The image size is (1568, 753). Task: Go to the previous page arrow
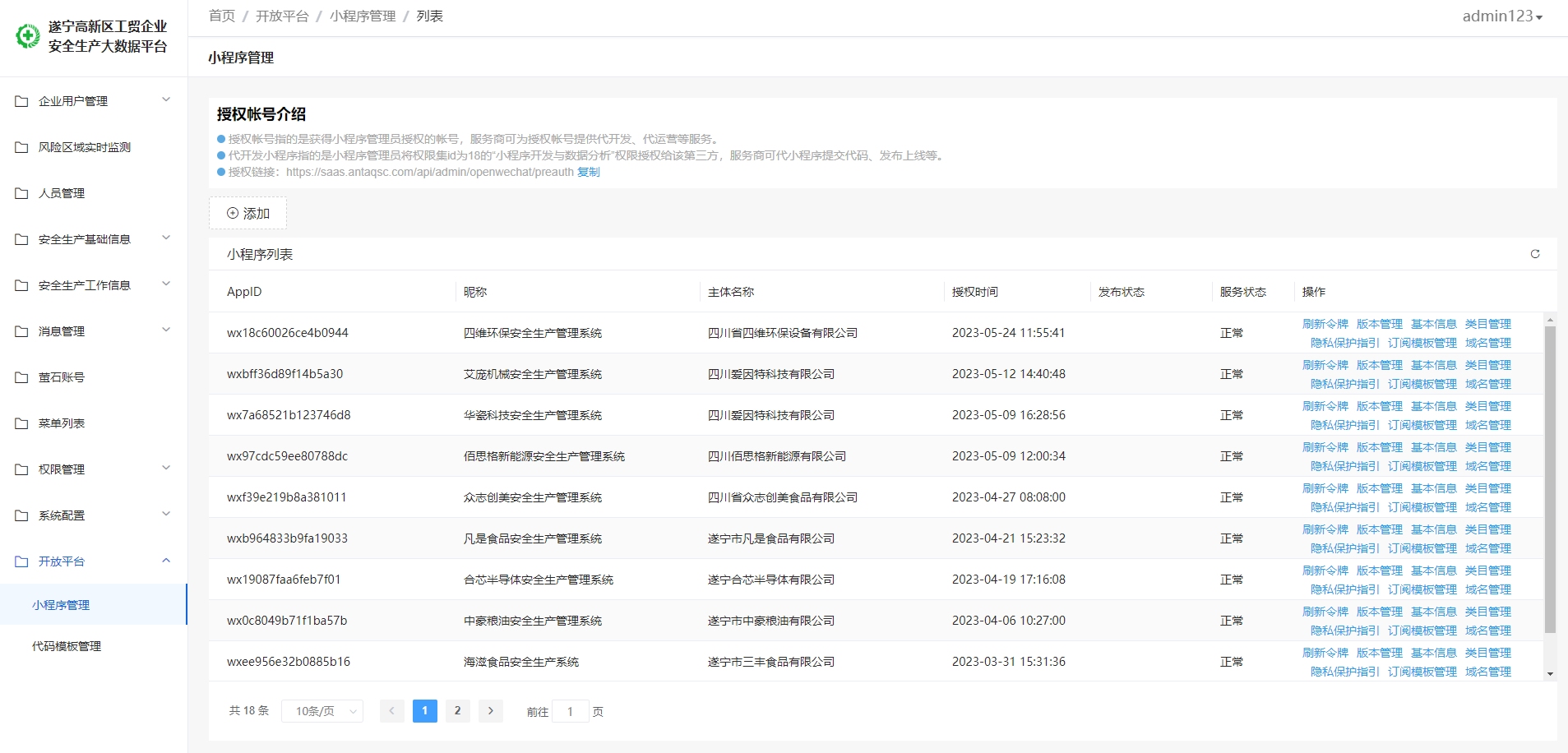tap(392, 711)
